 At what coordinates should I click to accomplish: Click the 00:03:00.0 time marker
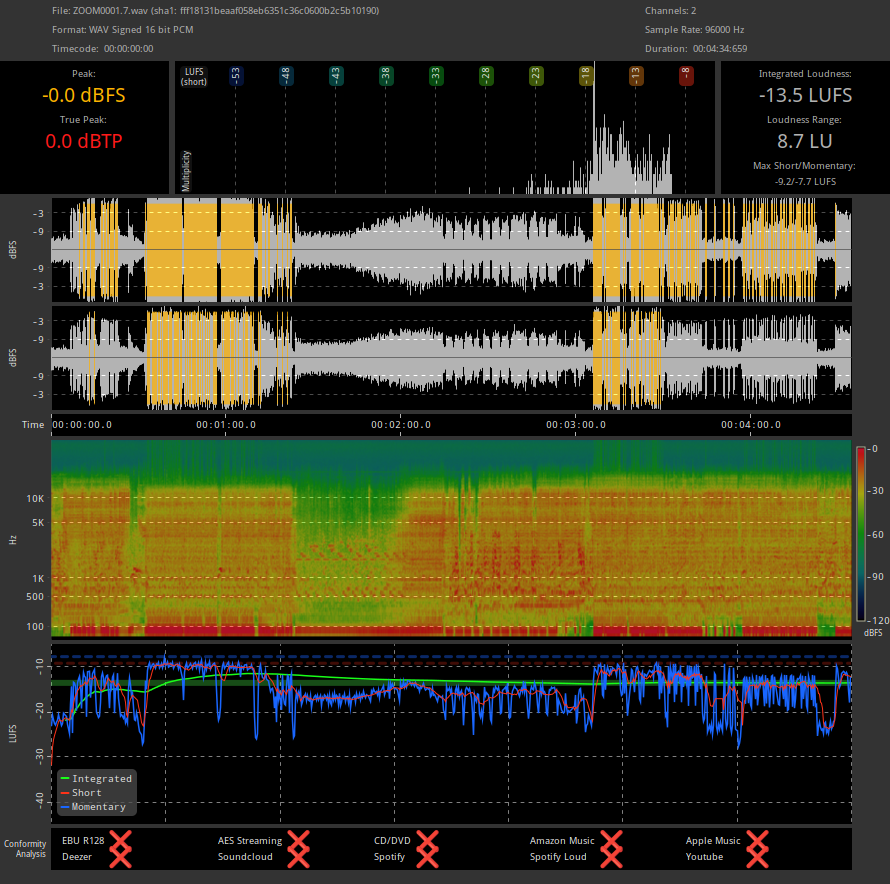click(575, 424)
